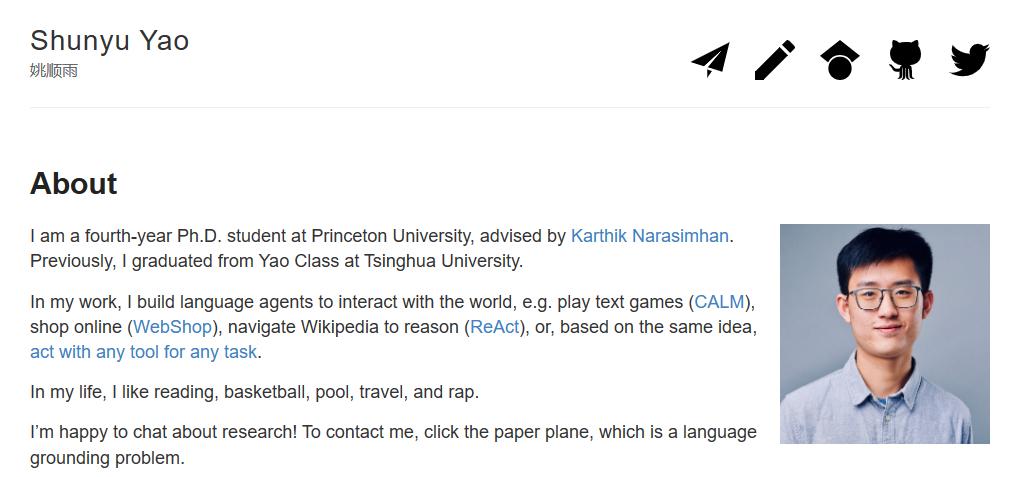Open the pencil blog icon

point(775,60)
